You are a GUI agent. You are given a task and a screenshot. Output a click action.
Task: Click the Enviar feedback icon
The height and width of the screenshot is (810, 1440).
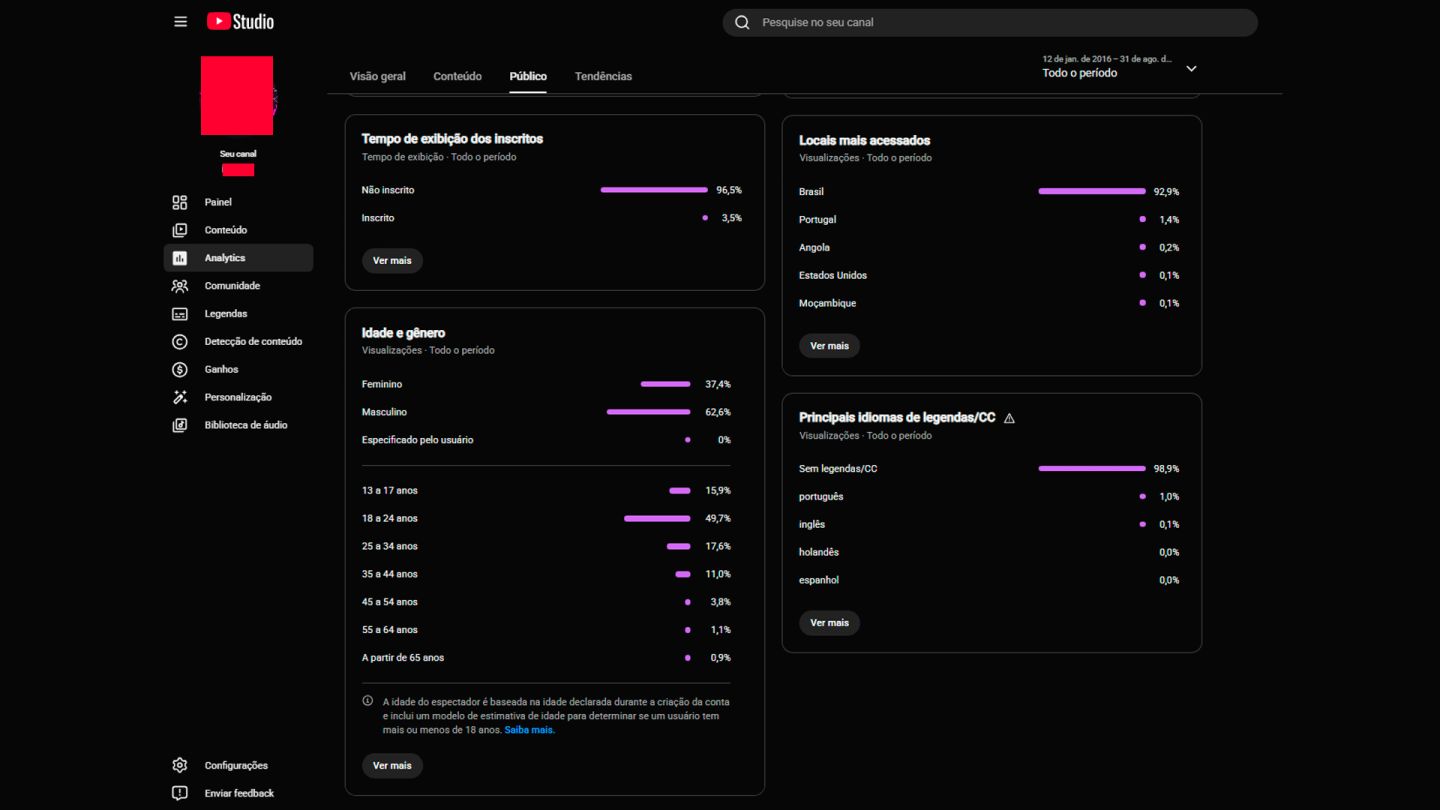coord(180,793)
